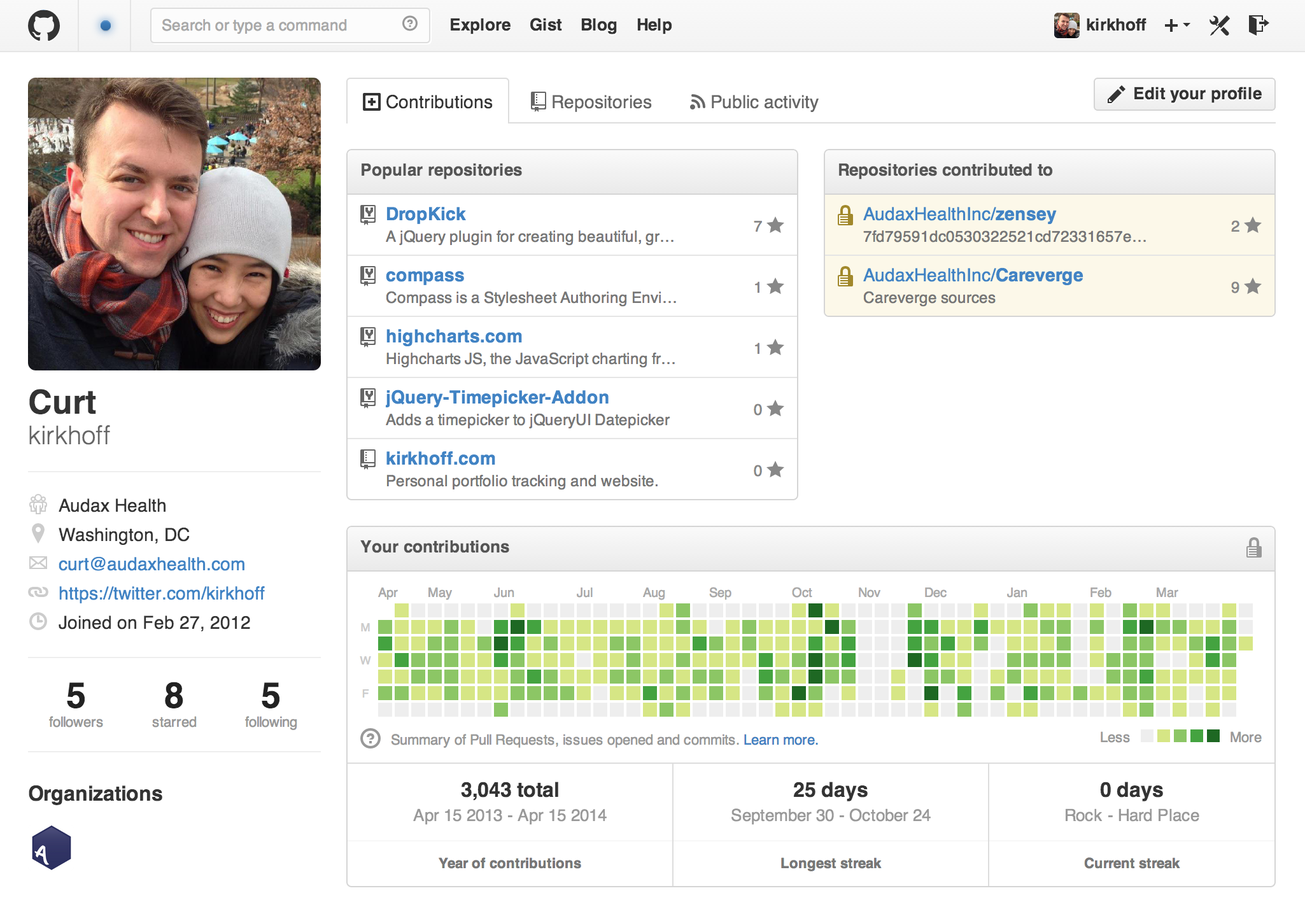Open the plus create-new dropdown
Viewport: 1305px width, 900px height.
click(x=1177, y=25)
